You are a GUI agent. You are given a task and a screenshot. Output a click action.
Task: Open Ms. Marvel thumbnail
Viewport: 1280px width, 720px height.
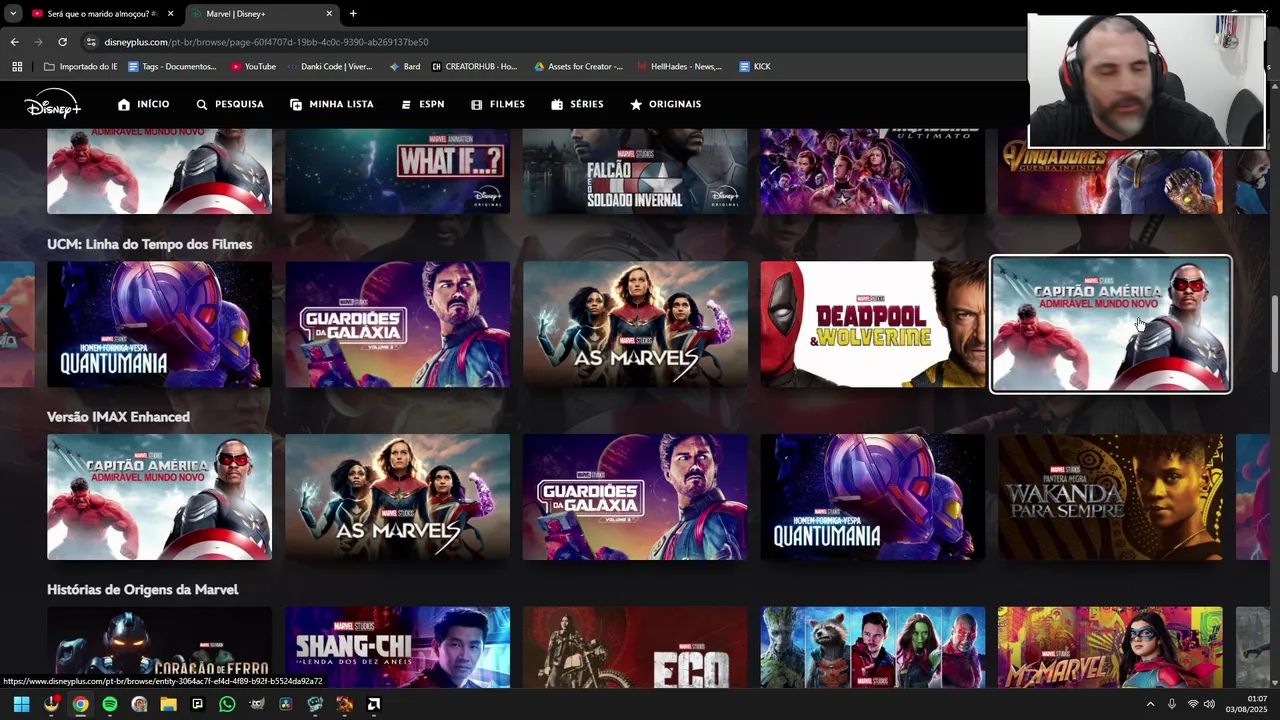1110,647
